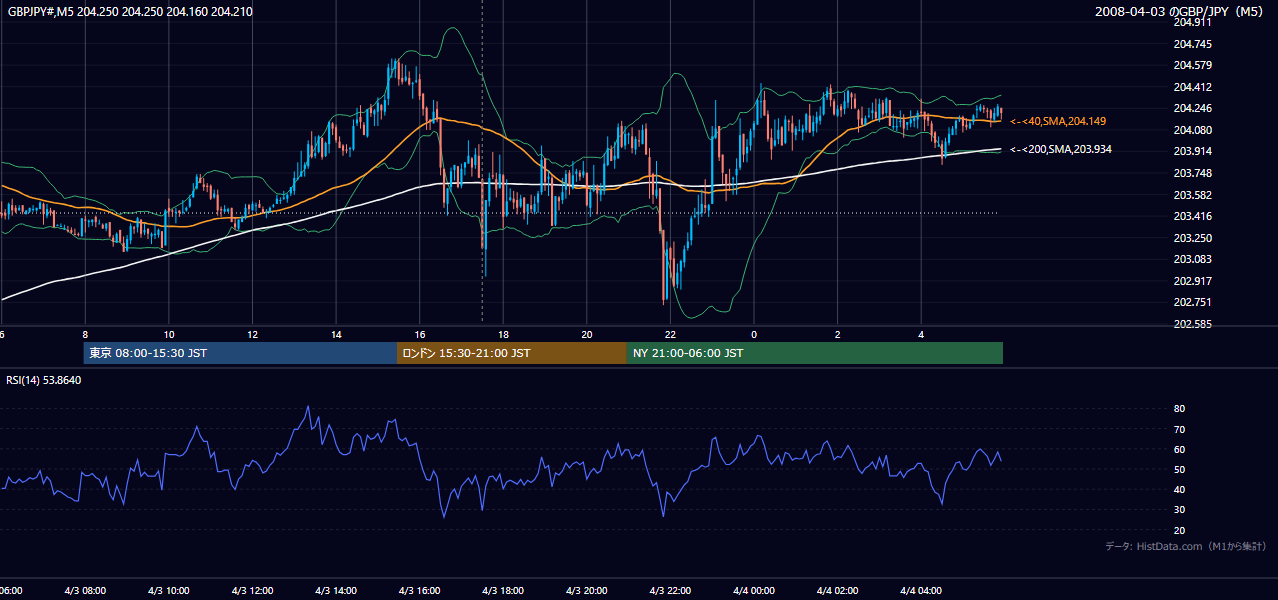The width and height of the screenshot is (1278, 600).
Task: Click bottom time label 4/3 08:00
Action: click(85, 591)
